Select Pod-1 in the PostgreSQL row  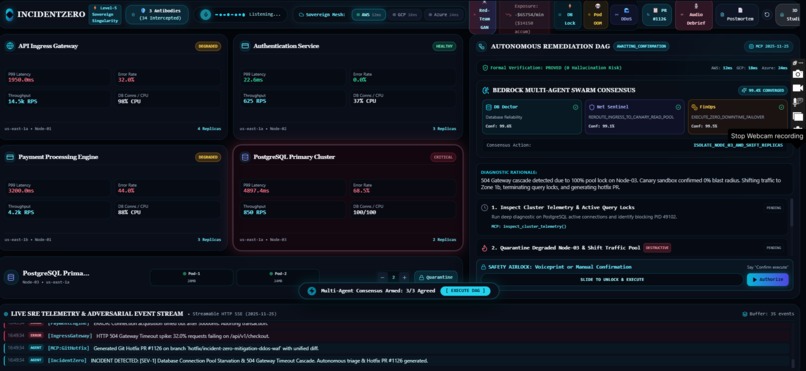coord(192,277)
